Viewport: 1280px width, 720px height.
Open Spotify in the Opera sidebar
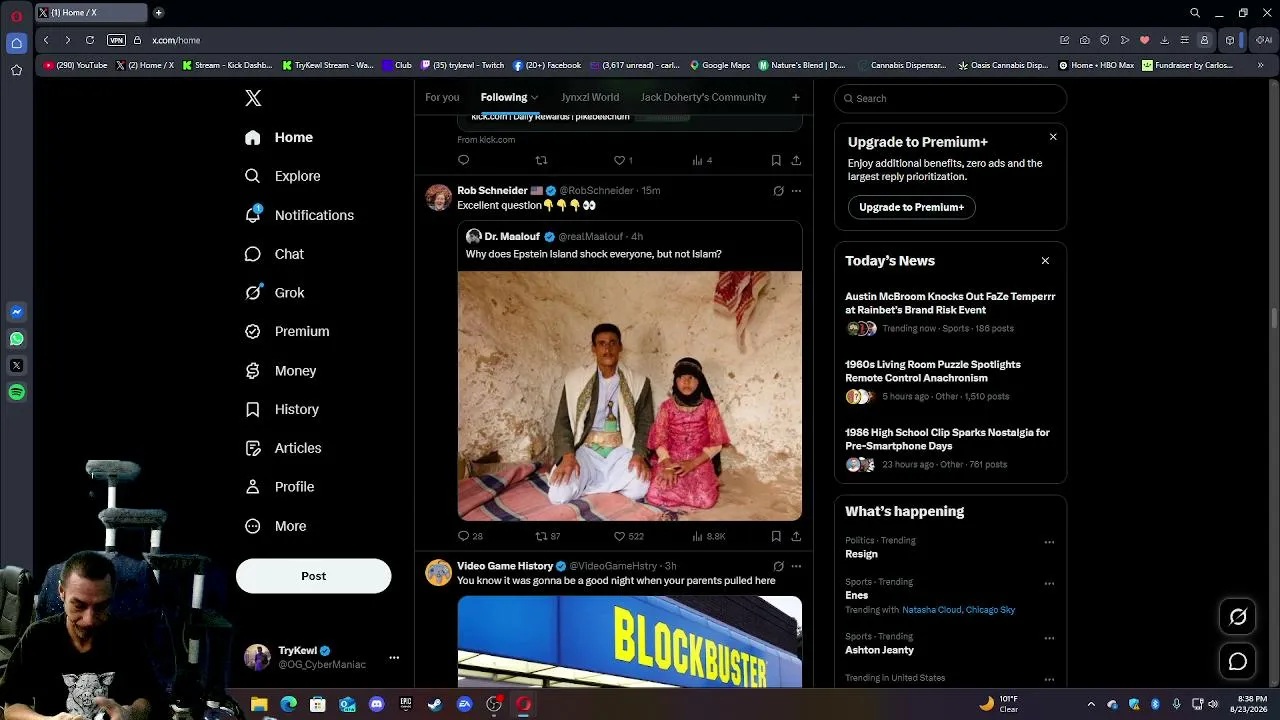pyautogui.click(x=17, y=393)
